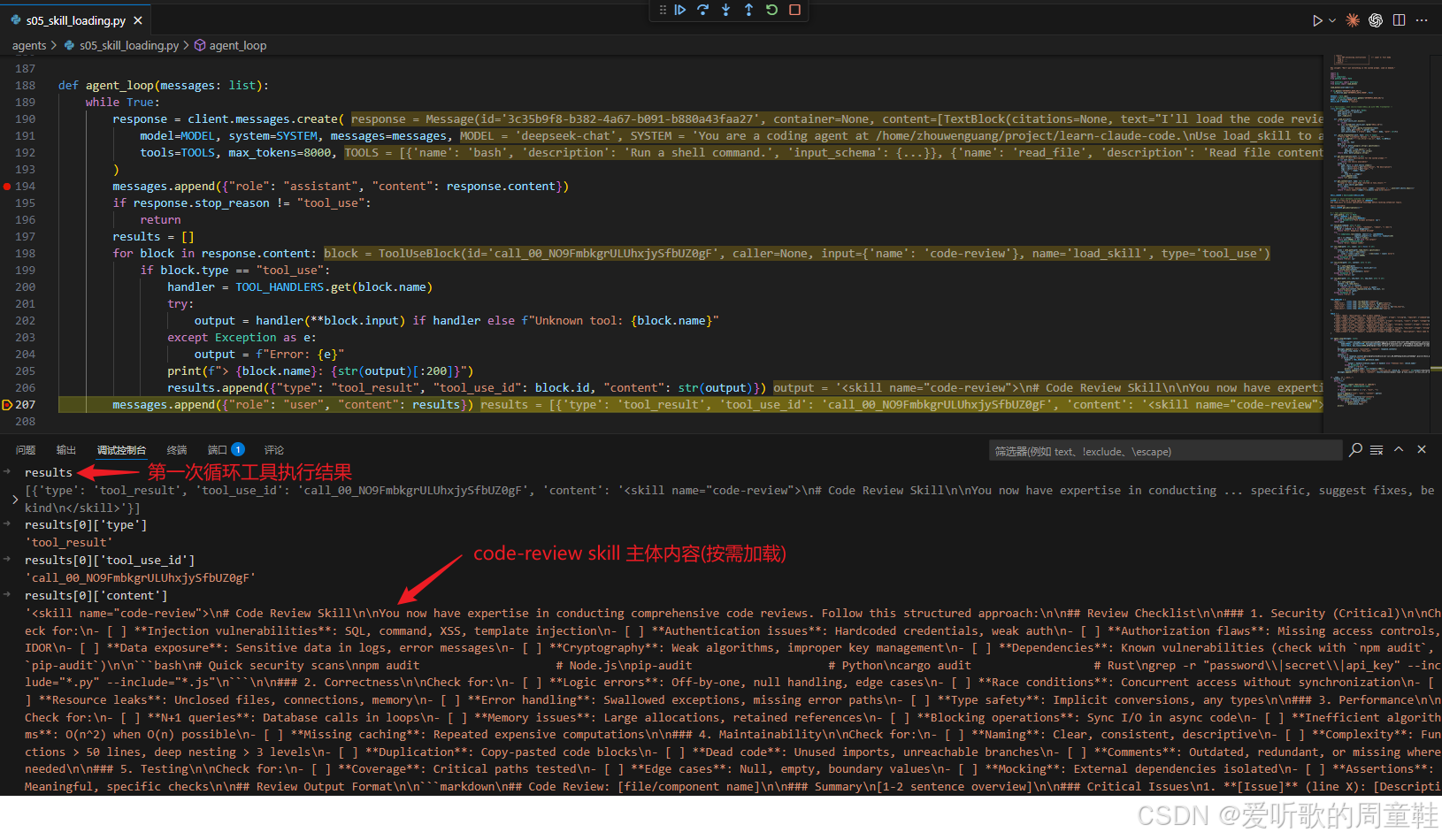Select the 调试控制台 panel tab
This screenshot has width=1442, height=840.
pos(121,450)
